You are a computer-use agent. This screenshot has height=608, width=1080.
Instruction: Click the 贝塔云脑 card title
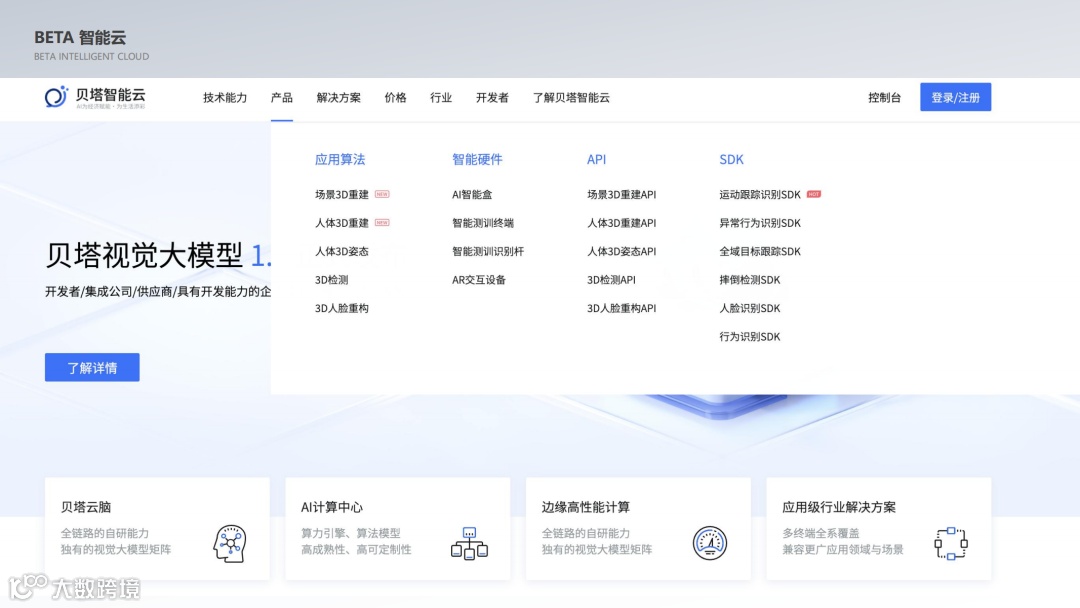[x=85, y=507]
